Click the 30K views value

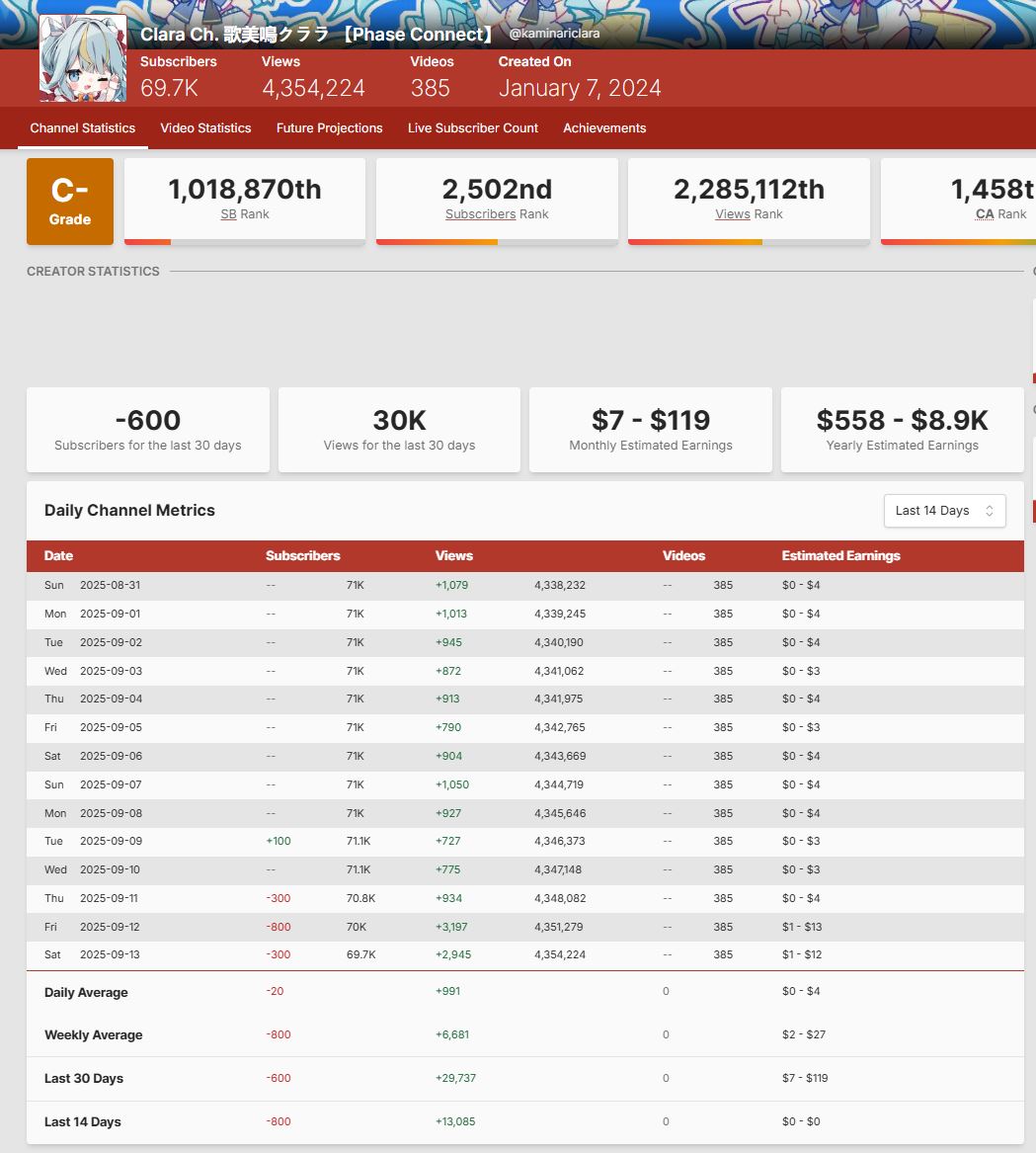coord(399,420)
